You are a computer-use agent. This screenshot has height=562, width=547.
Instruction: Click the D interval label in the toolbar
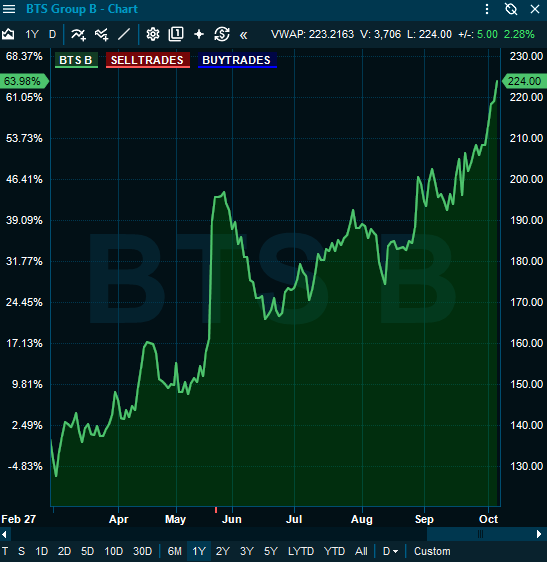[x=52, y=34]
